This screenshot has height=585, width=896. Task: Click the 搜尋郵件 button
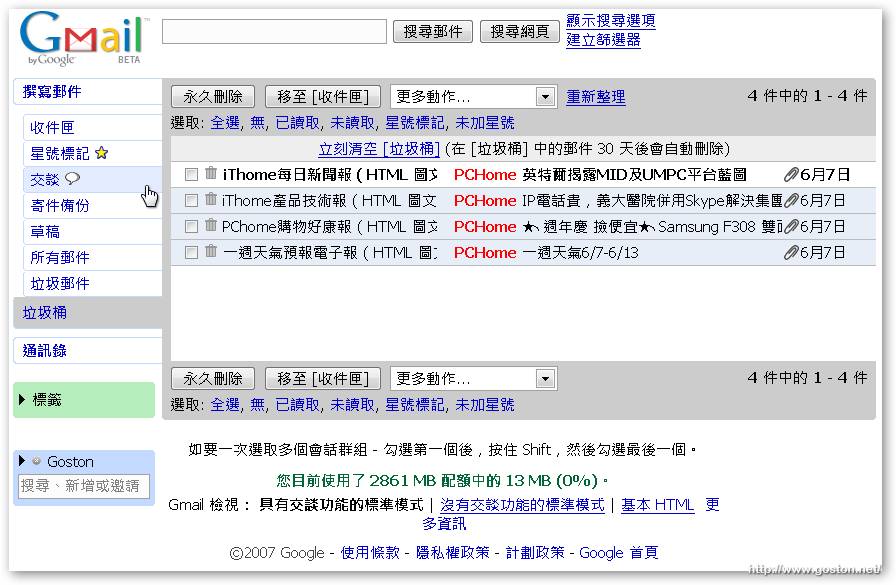[433, 31]
